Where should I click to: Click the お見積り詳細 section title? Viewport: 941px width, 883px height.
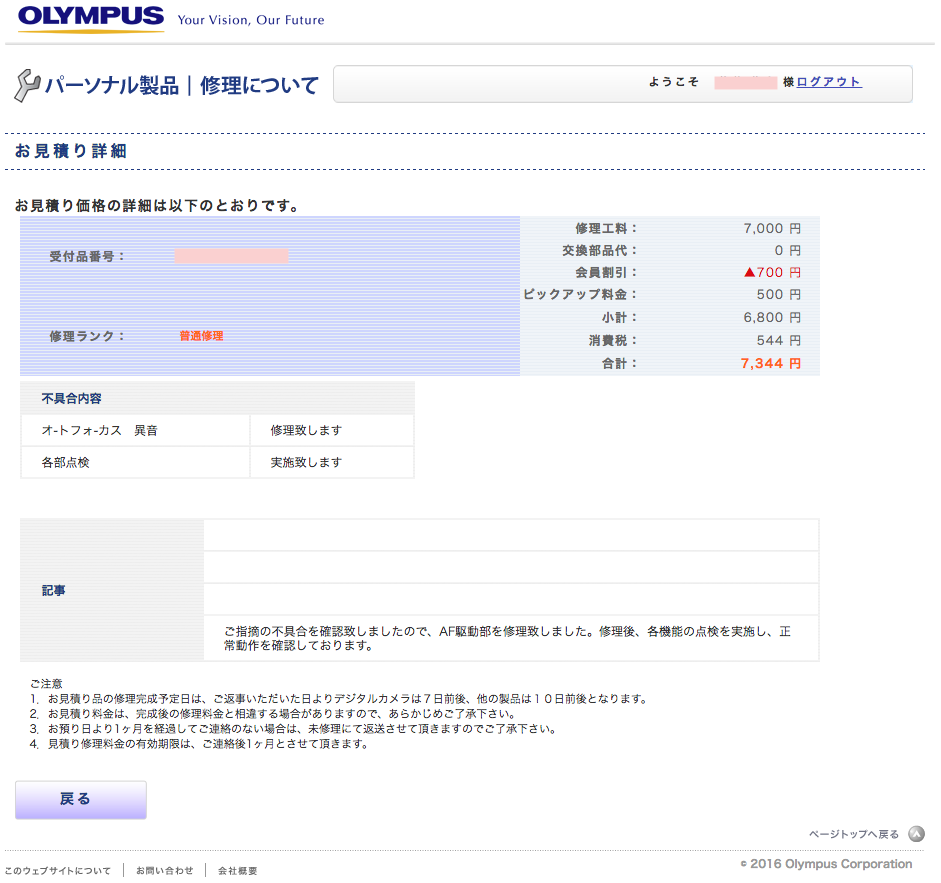click(x=71, y=151)
